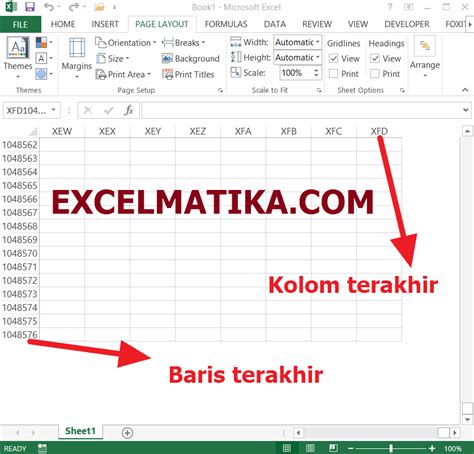Switch to the DATA tab
474x454 pixels.
275,24
